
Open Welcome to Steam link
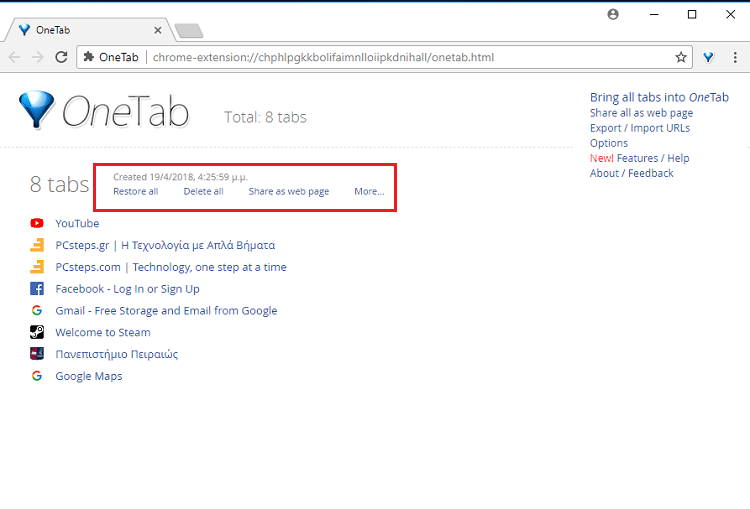tap(103, 332)
